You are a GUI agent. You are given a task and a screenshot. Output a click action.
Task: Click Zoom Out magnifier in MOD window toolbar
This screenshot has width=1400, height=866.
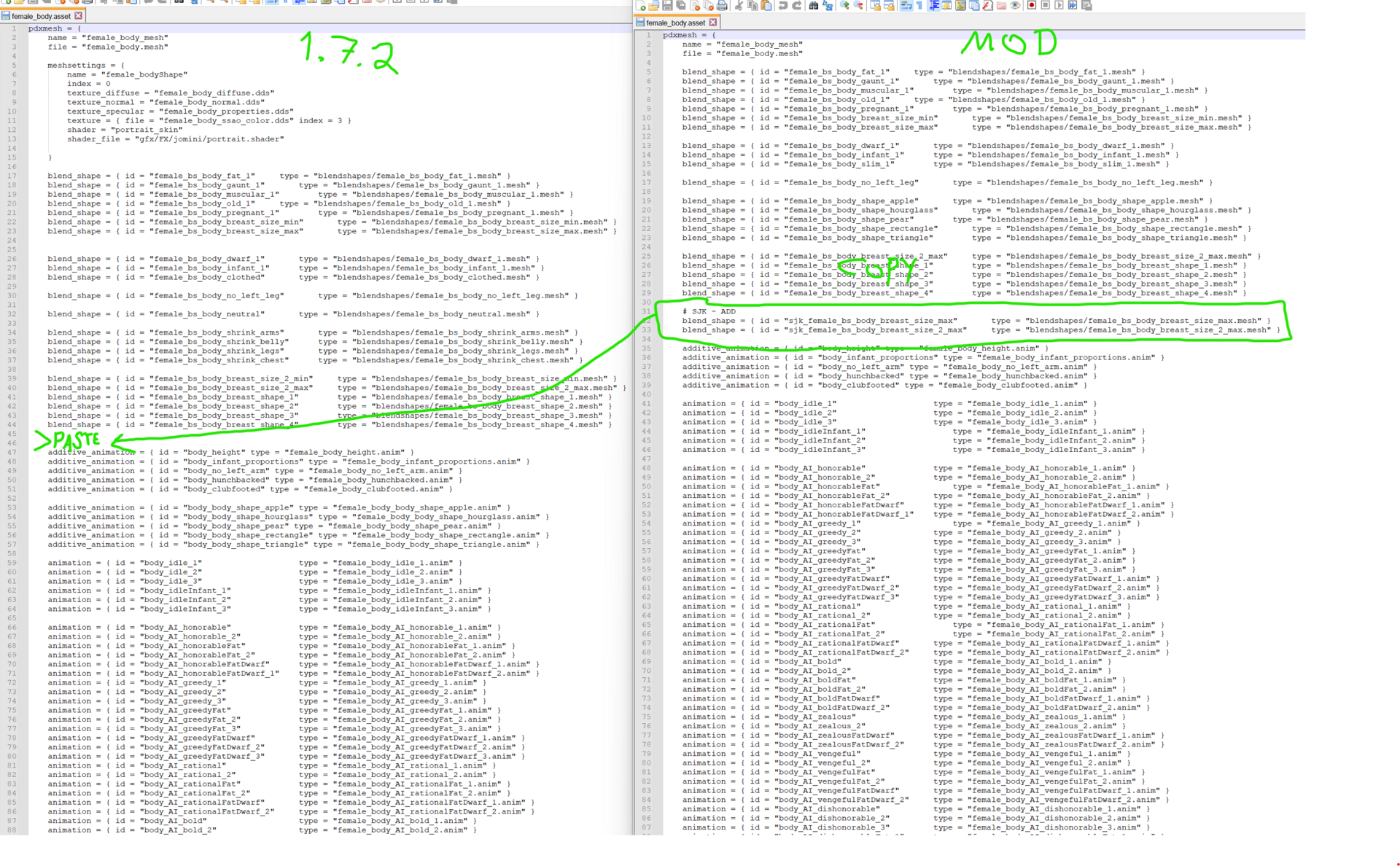[858, 5]
